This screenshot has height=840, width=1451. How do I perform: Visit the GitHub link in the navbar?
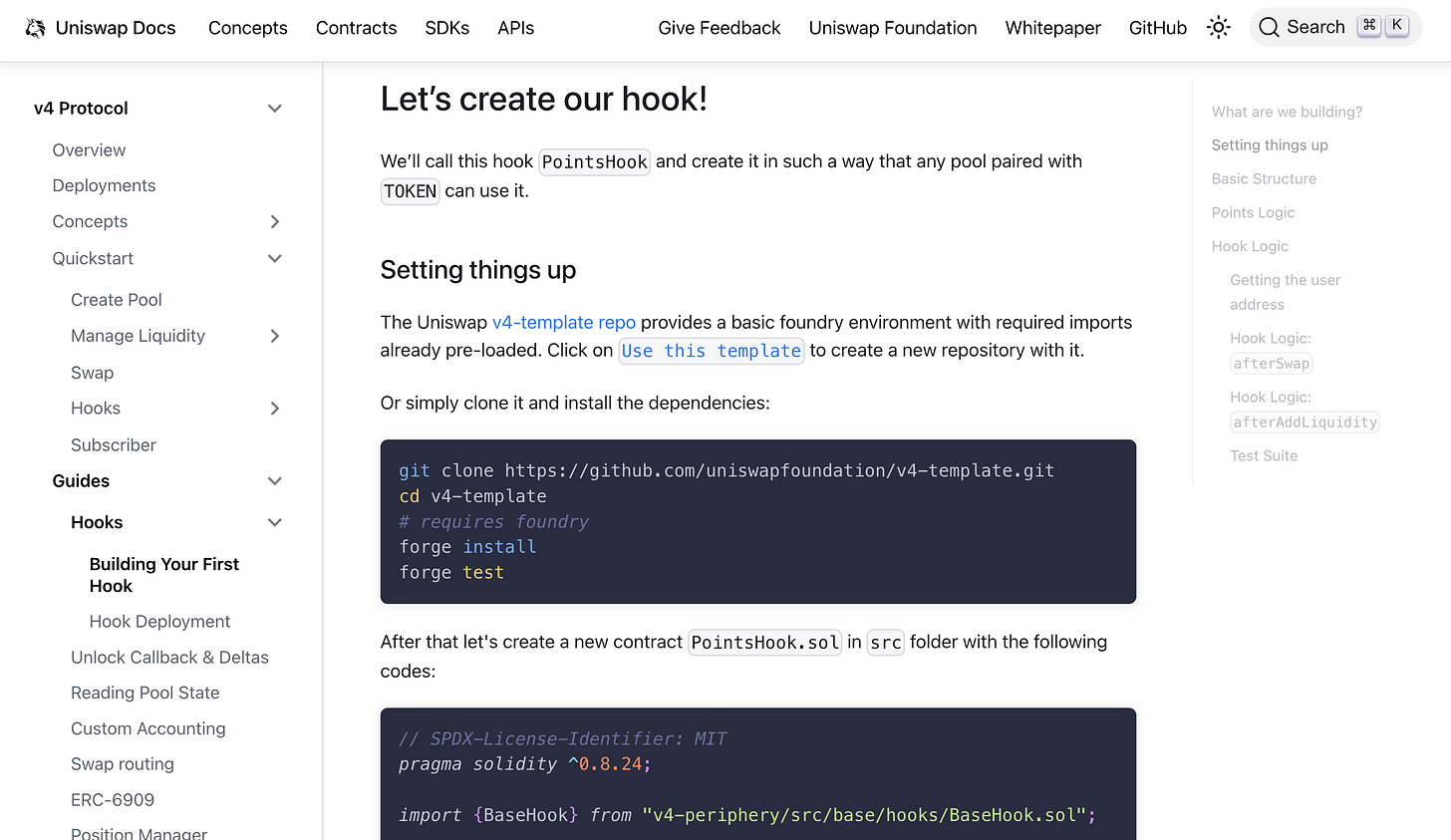coord(1158,28)
